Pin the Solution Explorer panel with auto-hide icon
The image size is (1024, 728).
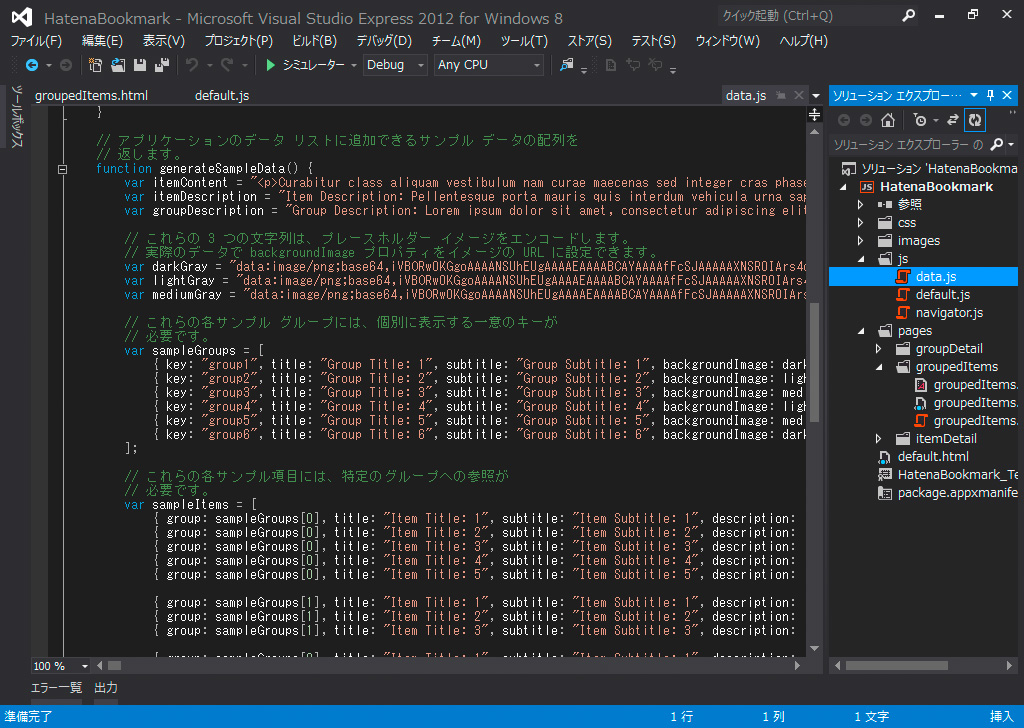tap(991, 95)
